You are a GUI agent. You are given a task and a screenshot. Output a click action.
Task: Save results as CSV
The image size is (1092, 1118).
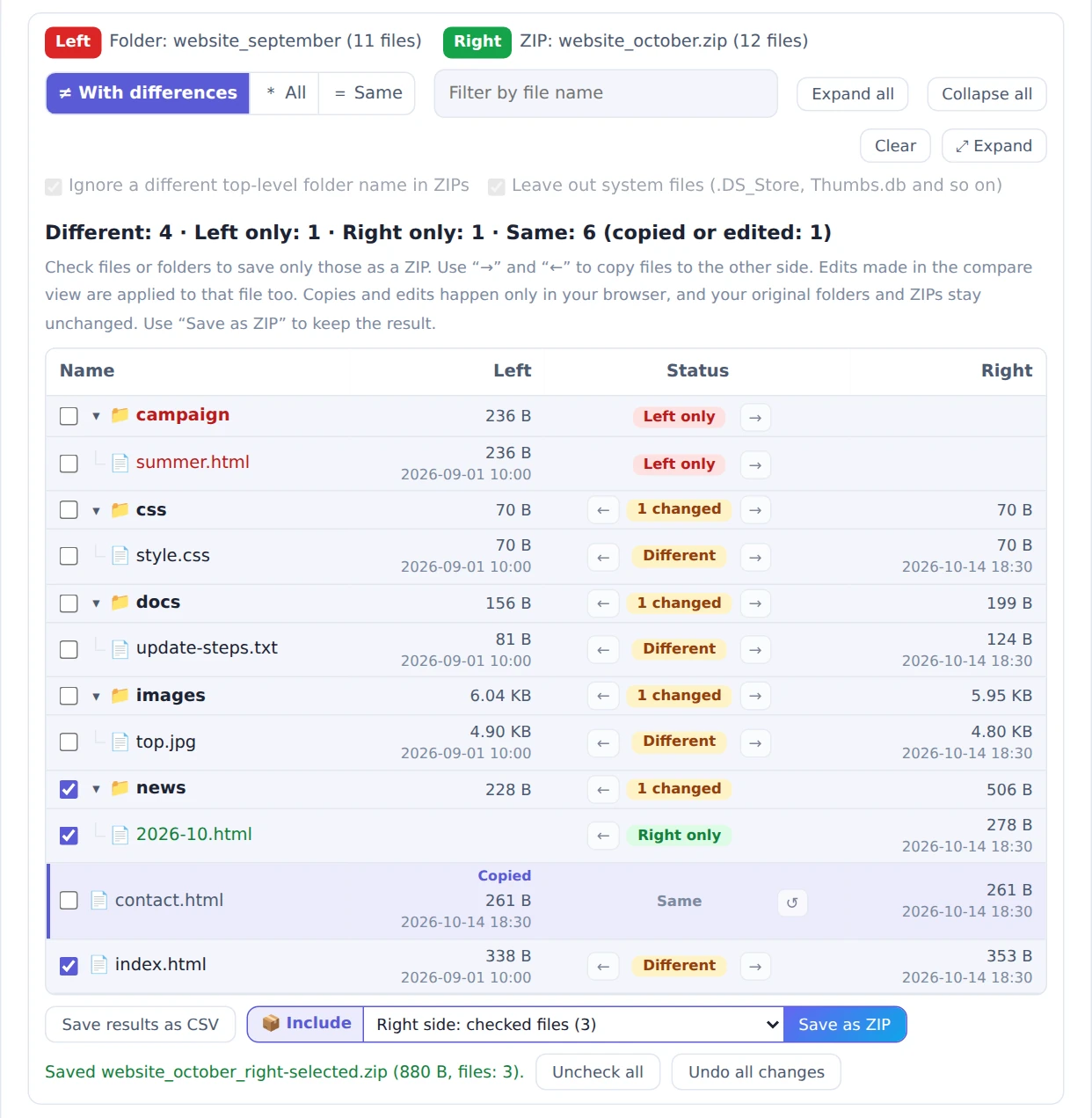coord(141,1025)
